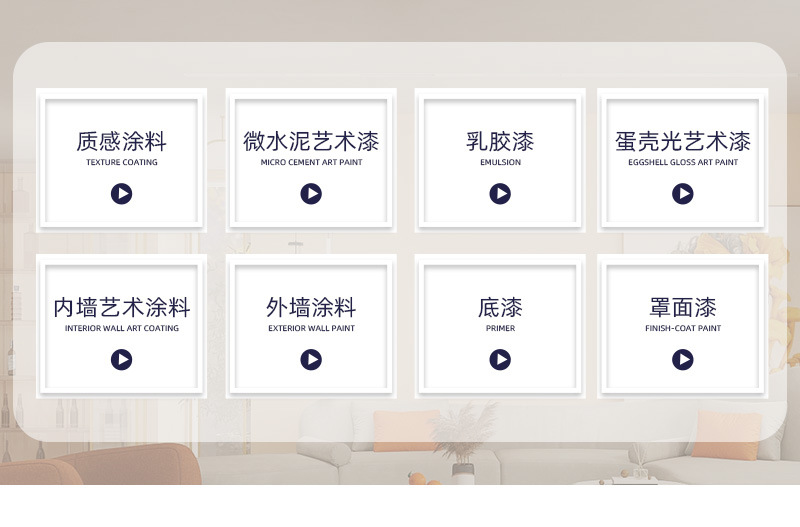The image size is (800, 527).
Task: Click the PRIMER subtitle text
Action: pos(500,328)
